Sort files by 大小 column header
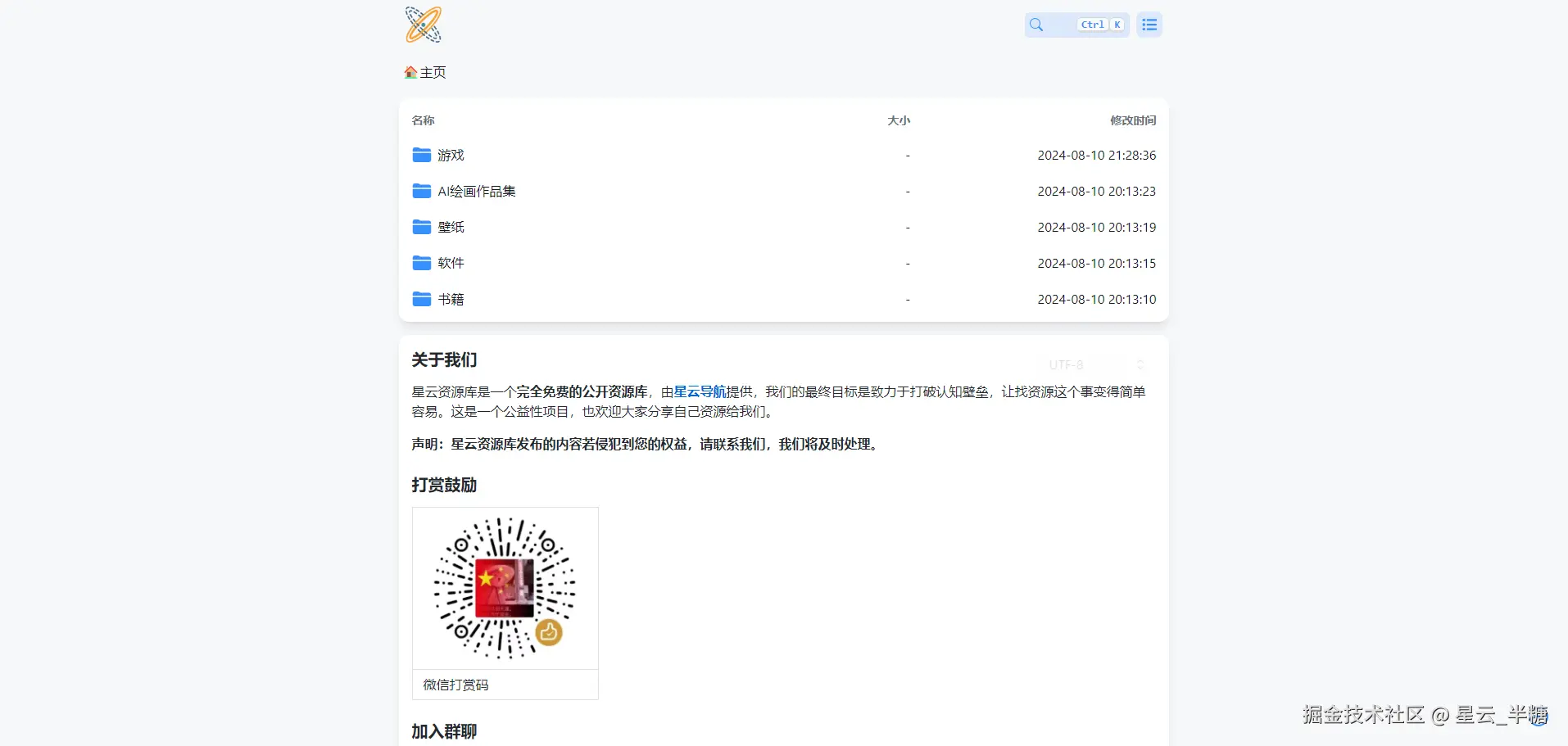The height and width of the screenshot is (746, 1568). tap(899, 120)
